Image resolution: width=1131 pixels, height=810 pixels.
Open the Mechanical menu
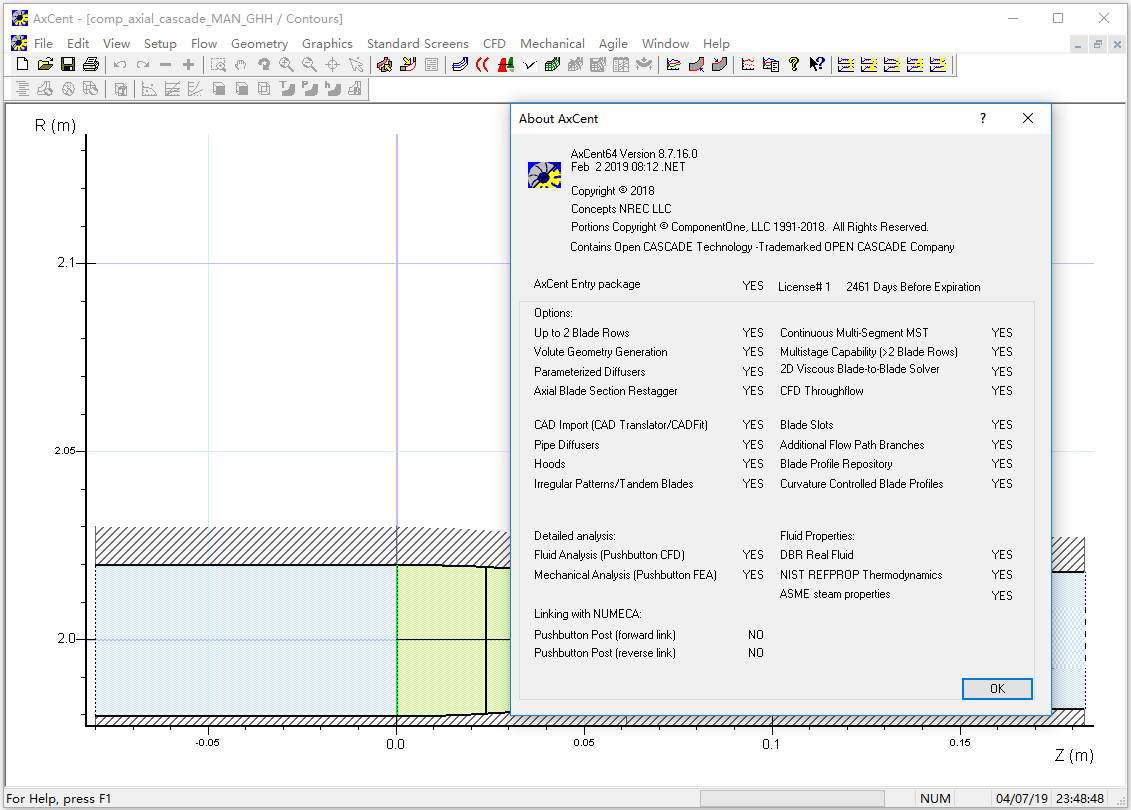(553, 43)
